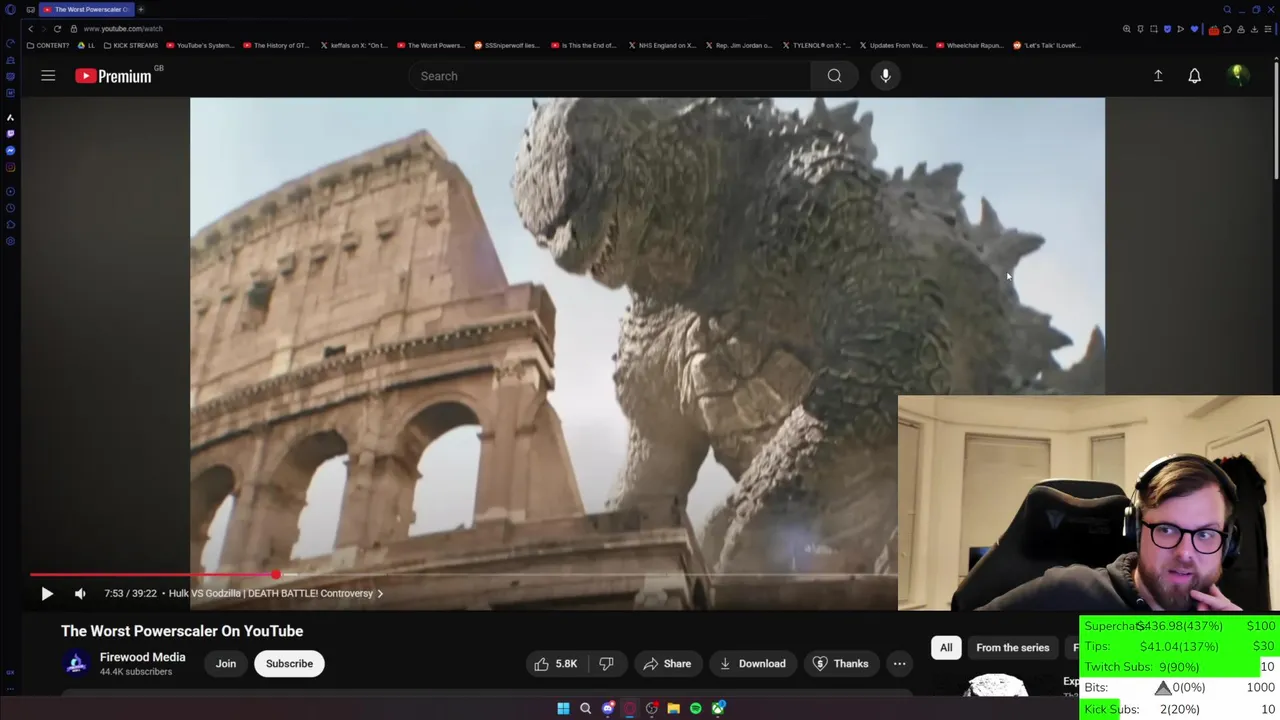Open NHS England on X bookmark
The height and width of the screenshot is (720, 1280).
(x=662, y=45)
